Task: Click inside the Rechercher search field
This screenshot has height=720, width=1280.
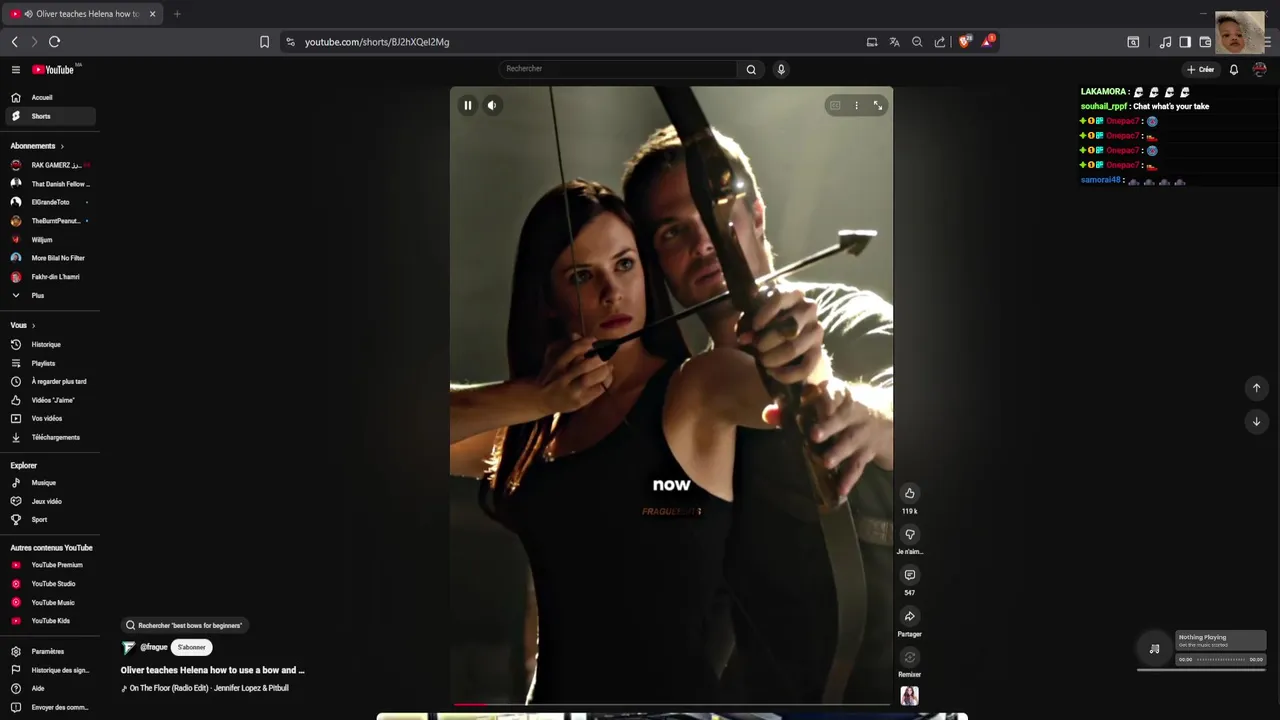Action: pos(618,69)
